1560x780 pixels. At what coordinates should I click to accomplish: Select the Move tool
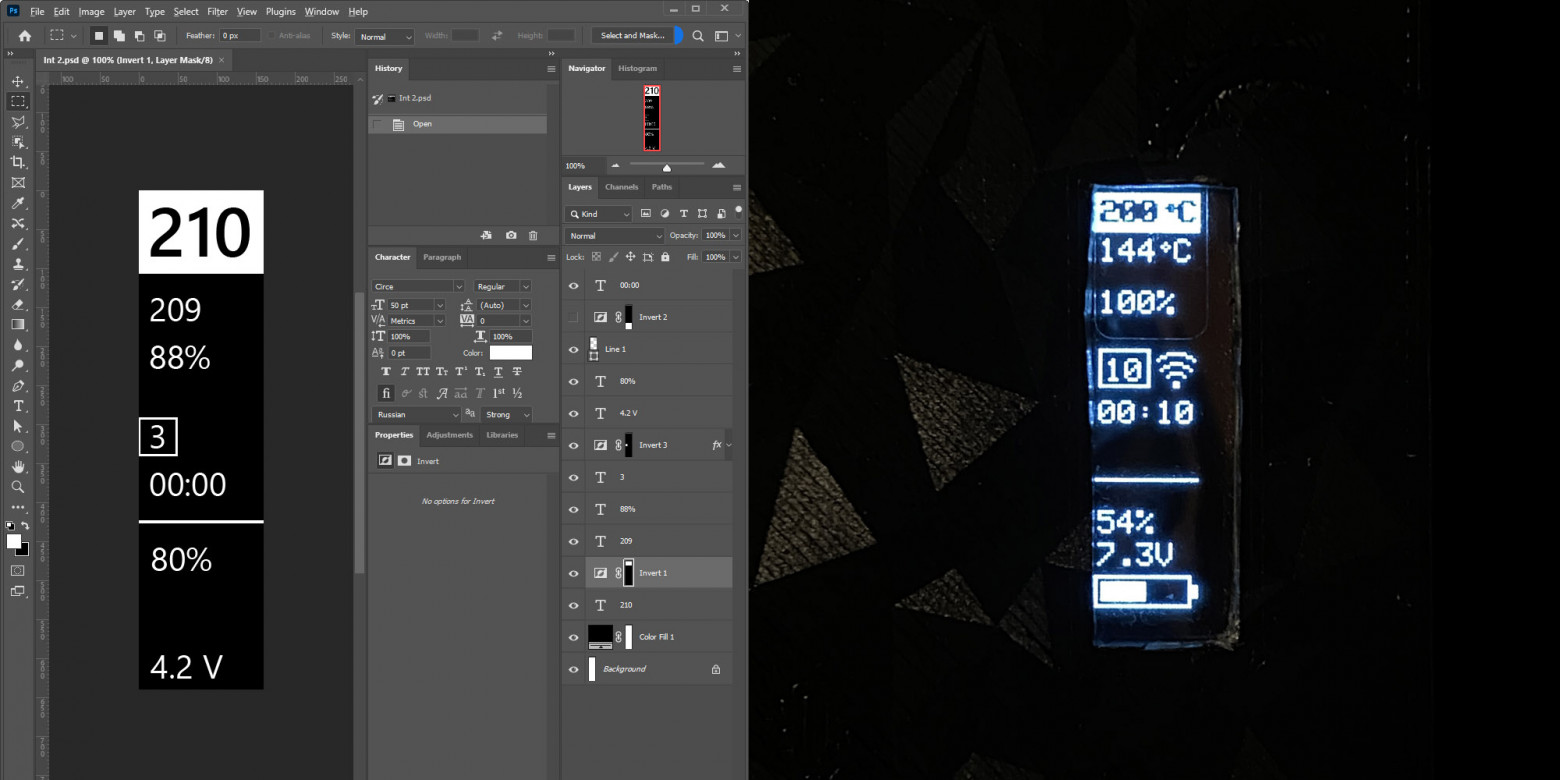(x=18, y=81)
